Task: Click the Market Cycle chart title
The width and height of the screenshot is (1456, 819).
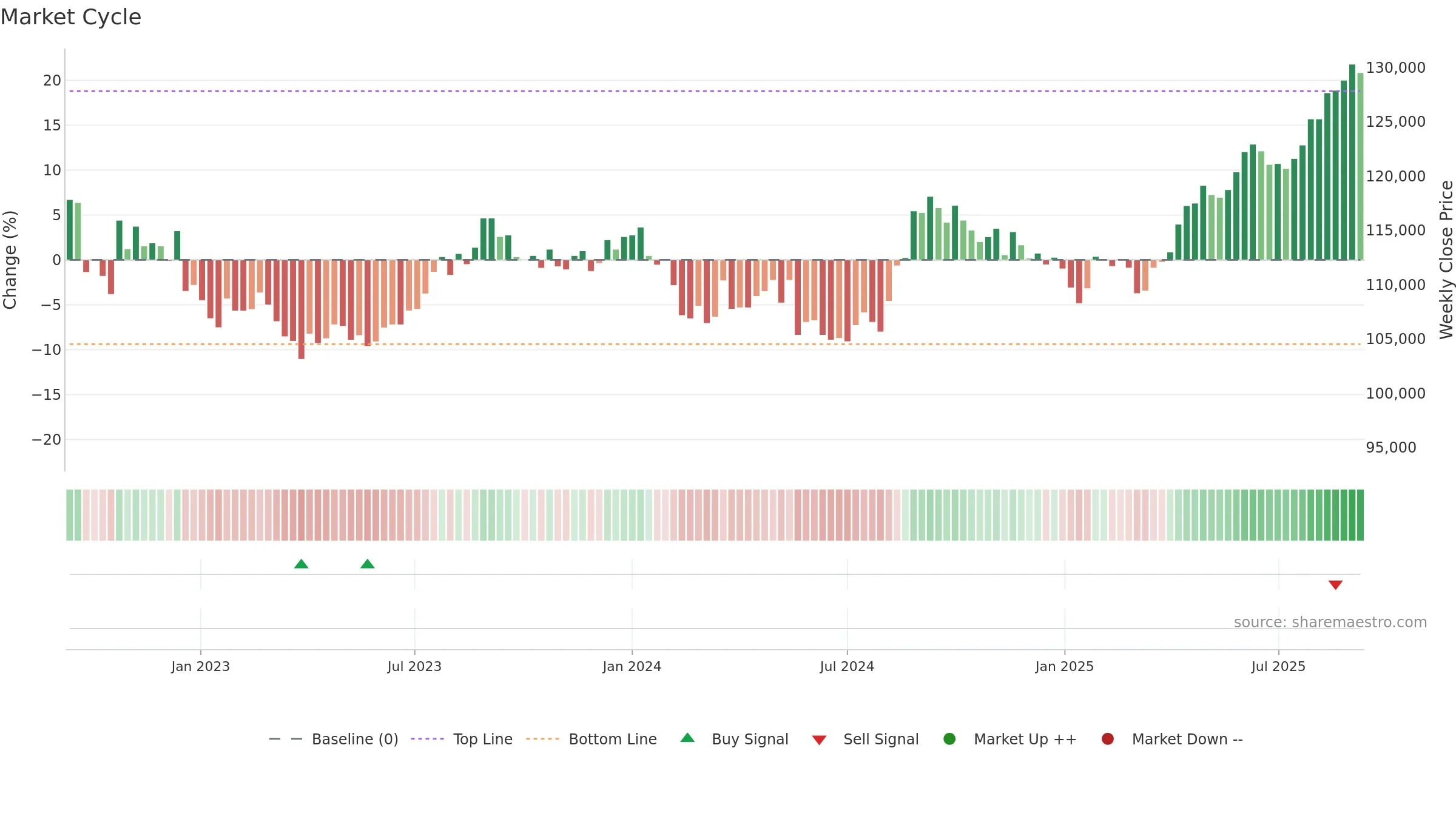Action: (x=71, y=17)
